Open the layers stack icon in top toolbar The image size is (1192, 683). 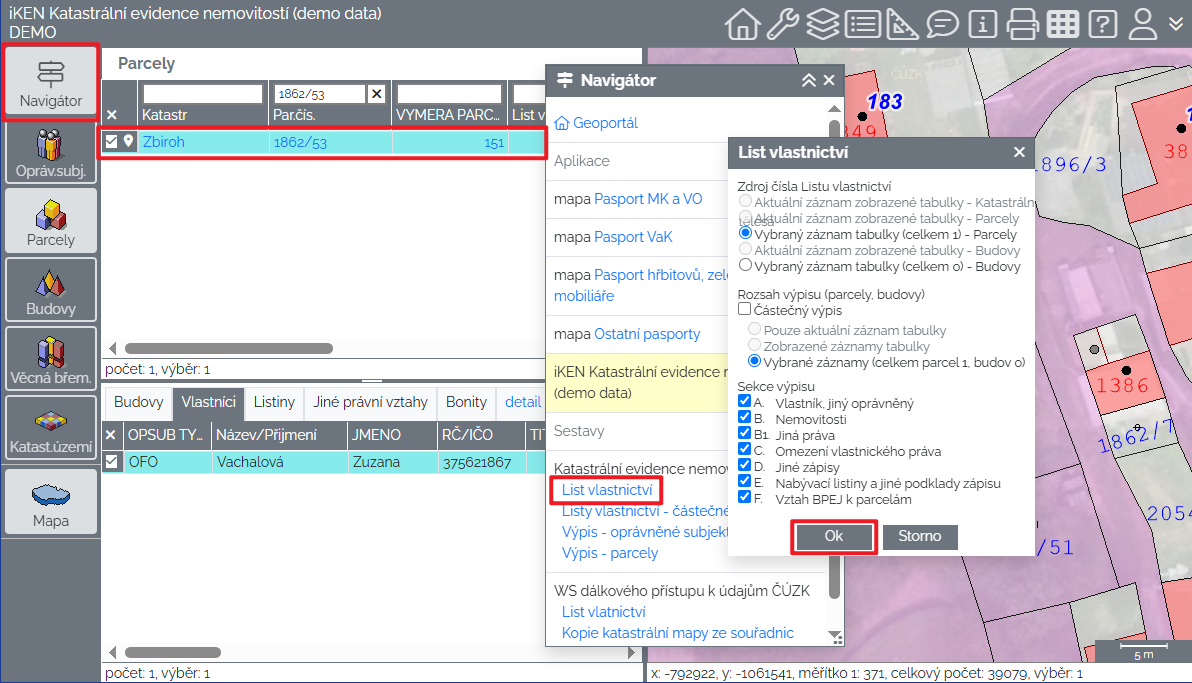pos(822,23)
